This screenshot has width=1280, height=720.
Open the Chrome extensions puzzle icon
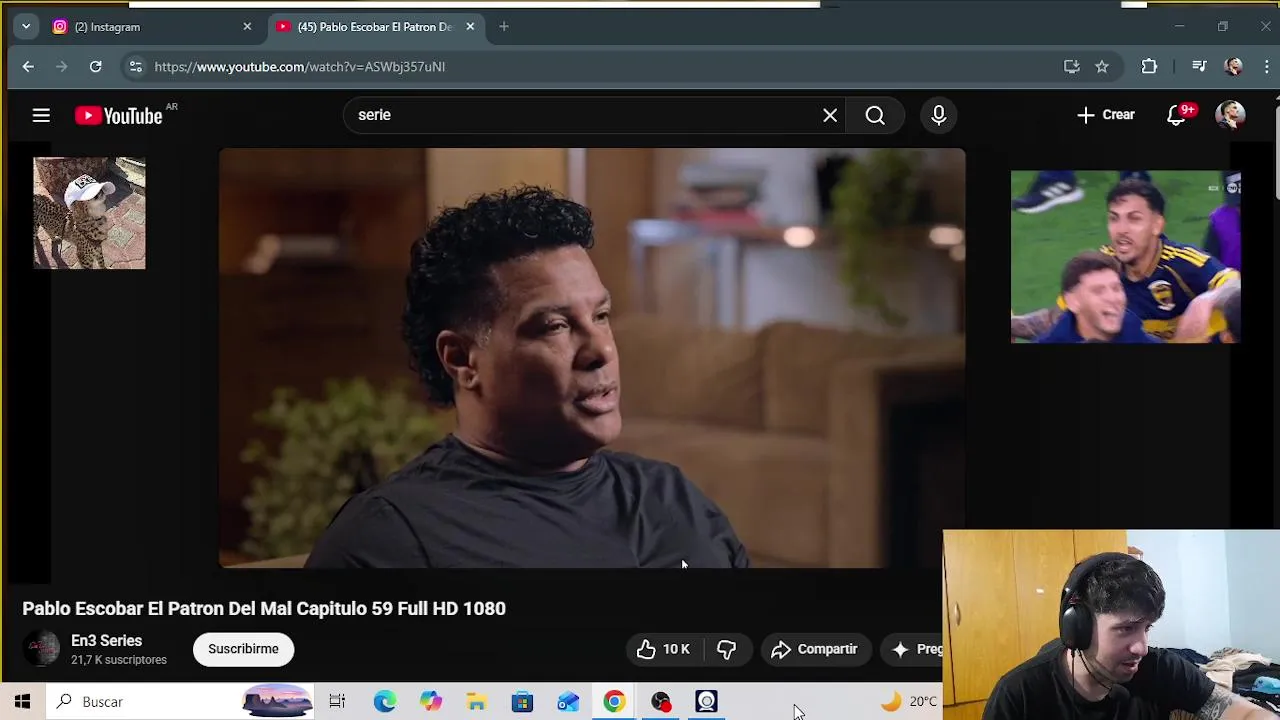pyautogui.click(x=1149, y=67)
